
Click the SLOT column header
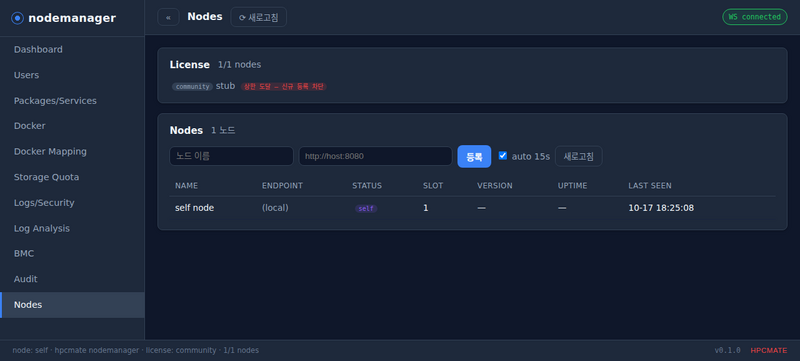tap(433, 186)
